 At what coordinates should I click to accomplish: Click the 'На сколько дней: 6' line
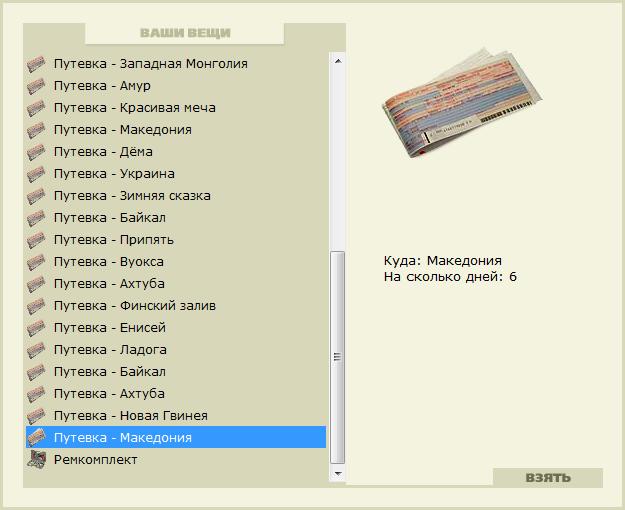coord(450,277)
